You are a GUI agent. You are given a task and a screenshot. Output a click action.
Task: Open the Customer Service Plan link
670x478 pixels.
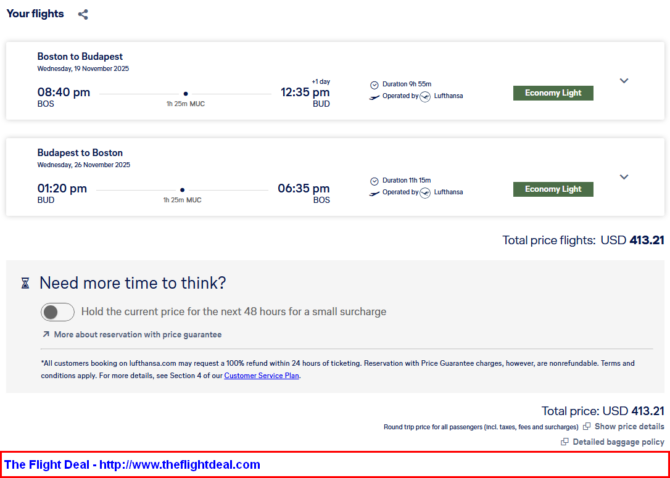262,376
